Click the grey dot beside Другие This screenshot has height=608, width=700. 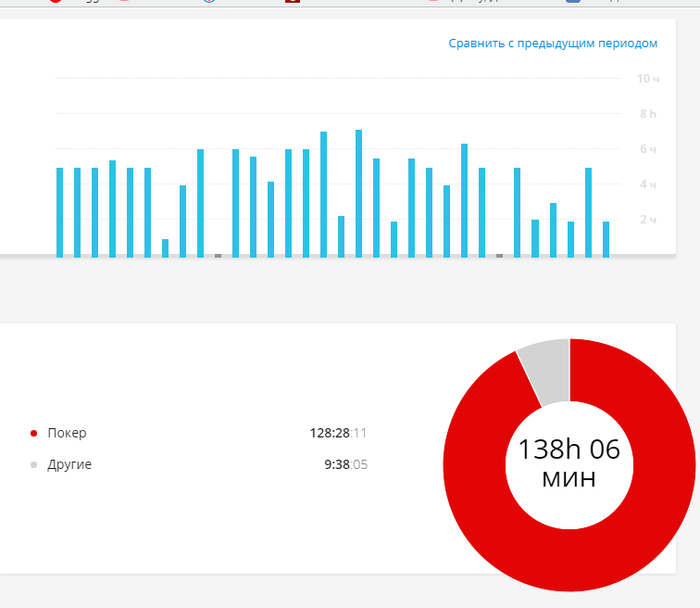tap(33, 465)
